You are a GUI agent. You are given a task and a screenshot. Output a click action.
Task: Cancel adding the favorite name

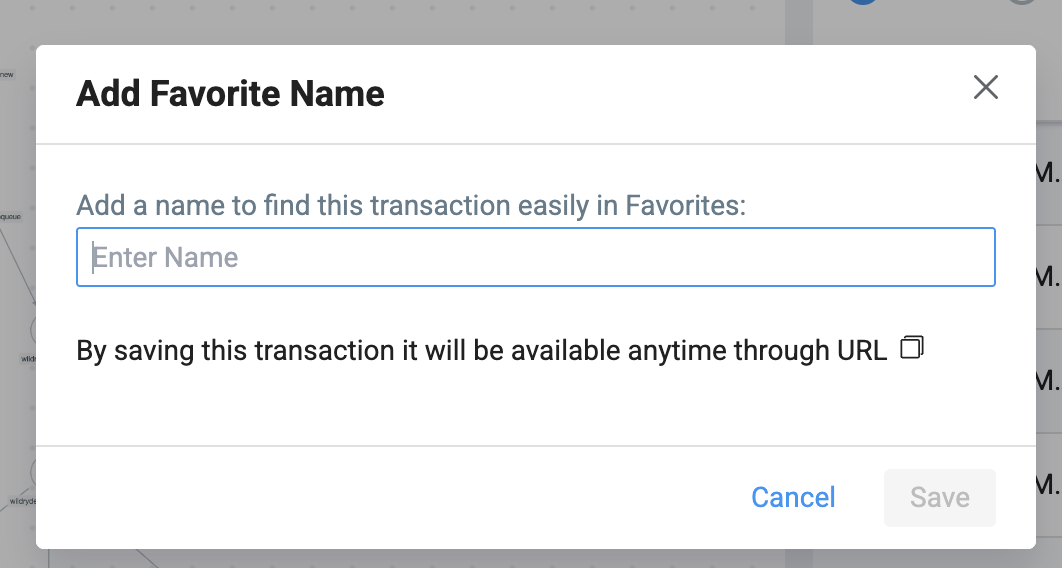(793, 498)
